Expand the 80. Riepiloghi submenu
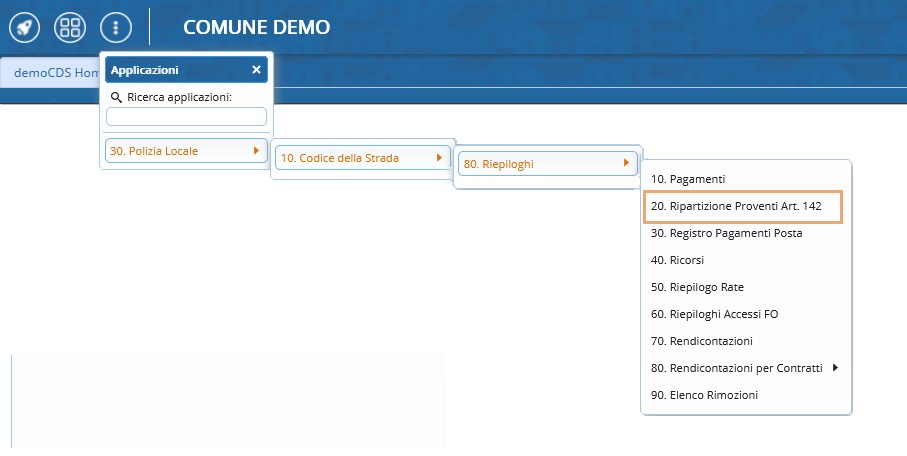 click(x=546, y=162)
